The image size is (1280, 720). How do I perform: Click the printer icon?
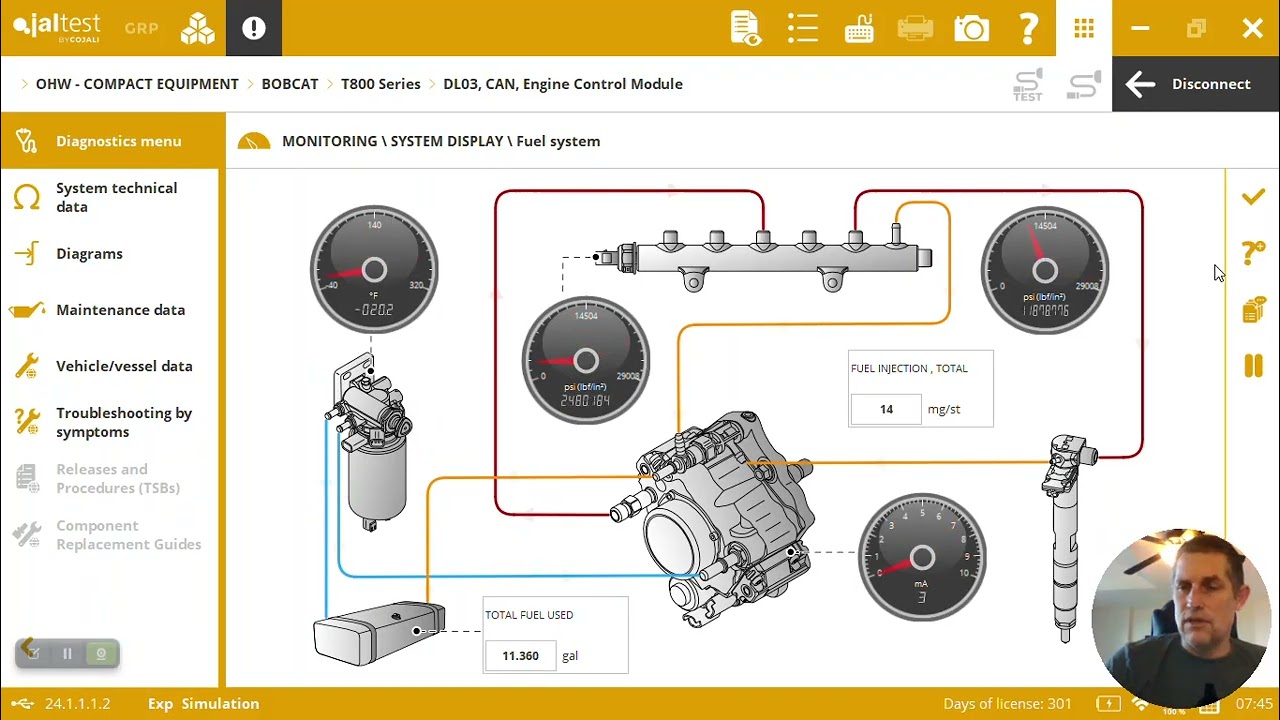(915, 28)
